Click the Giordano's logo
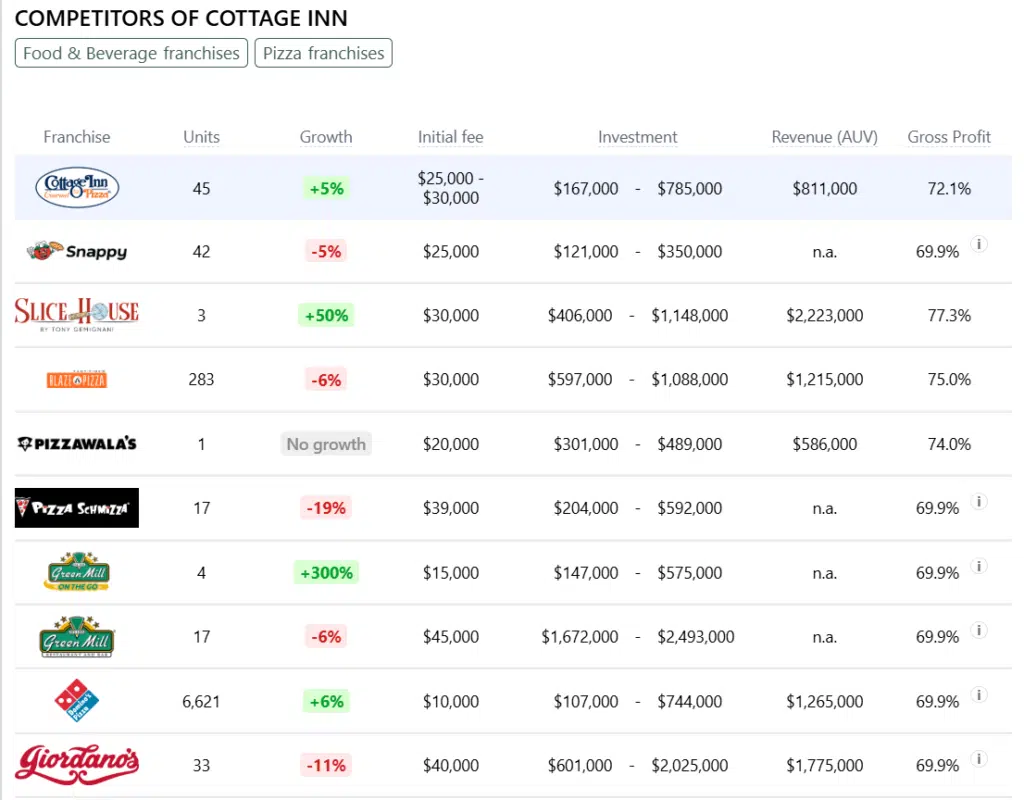The image size is (1024, 800). pyautogui.click(x=77, y=765)
